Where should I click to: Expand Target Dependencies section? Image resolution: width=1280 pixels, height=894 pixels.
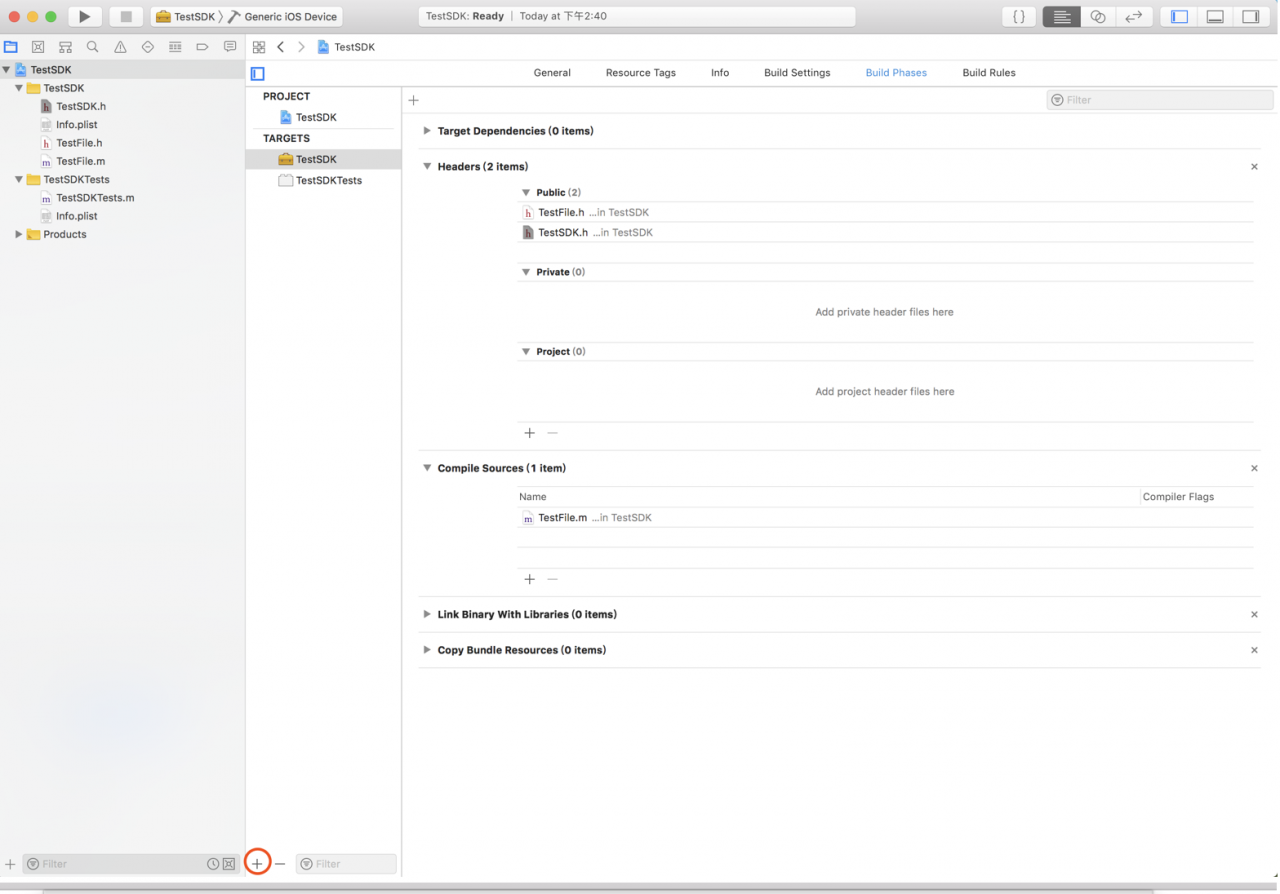pos(427,131)
